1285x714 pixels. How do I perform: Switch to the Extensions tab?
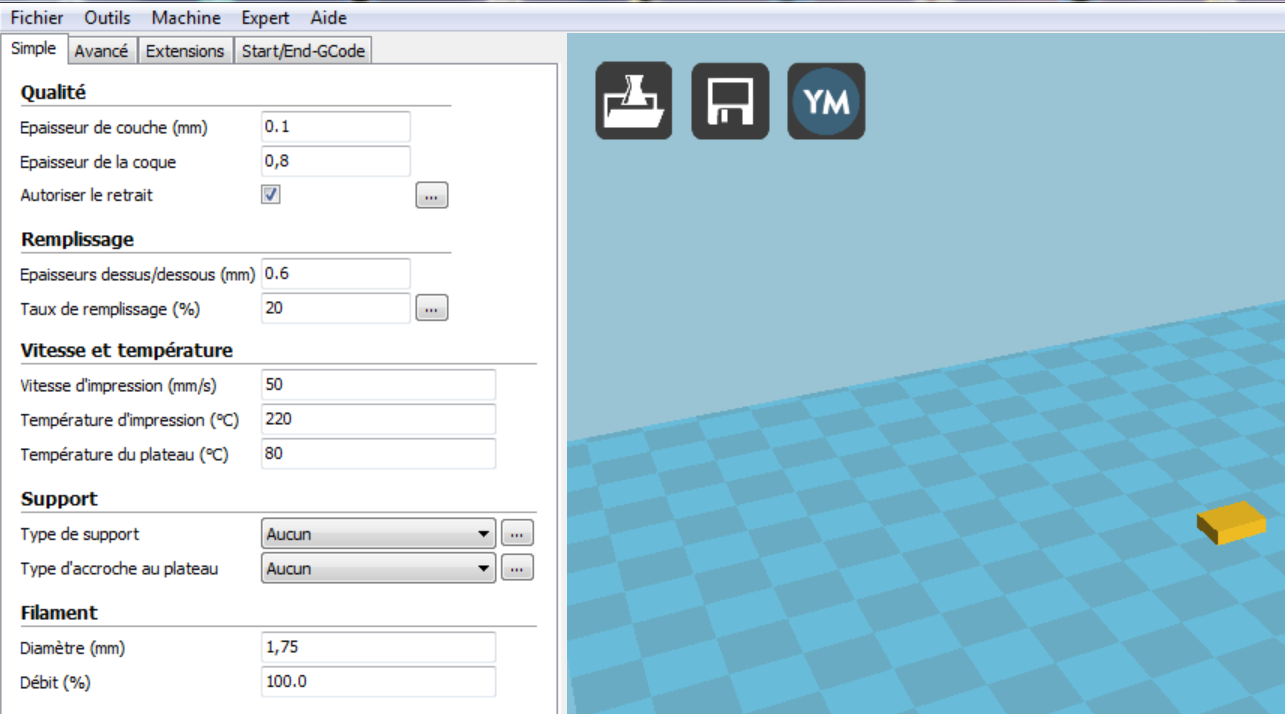[185, 51]
